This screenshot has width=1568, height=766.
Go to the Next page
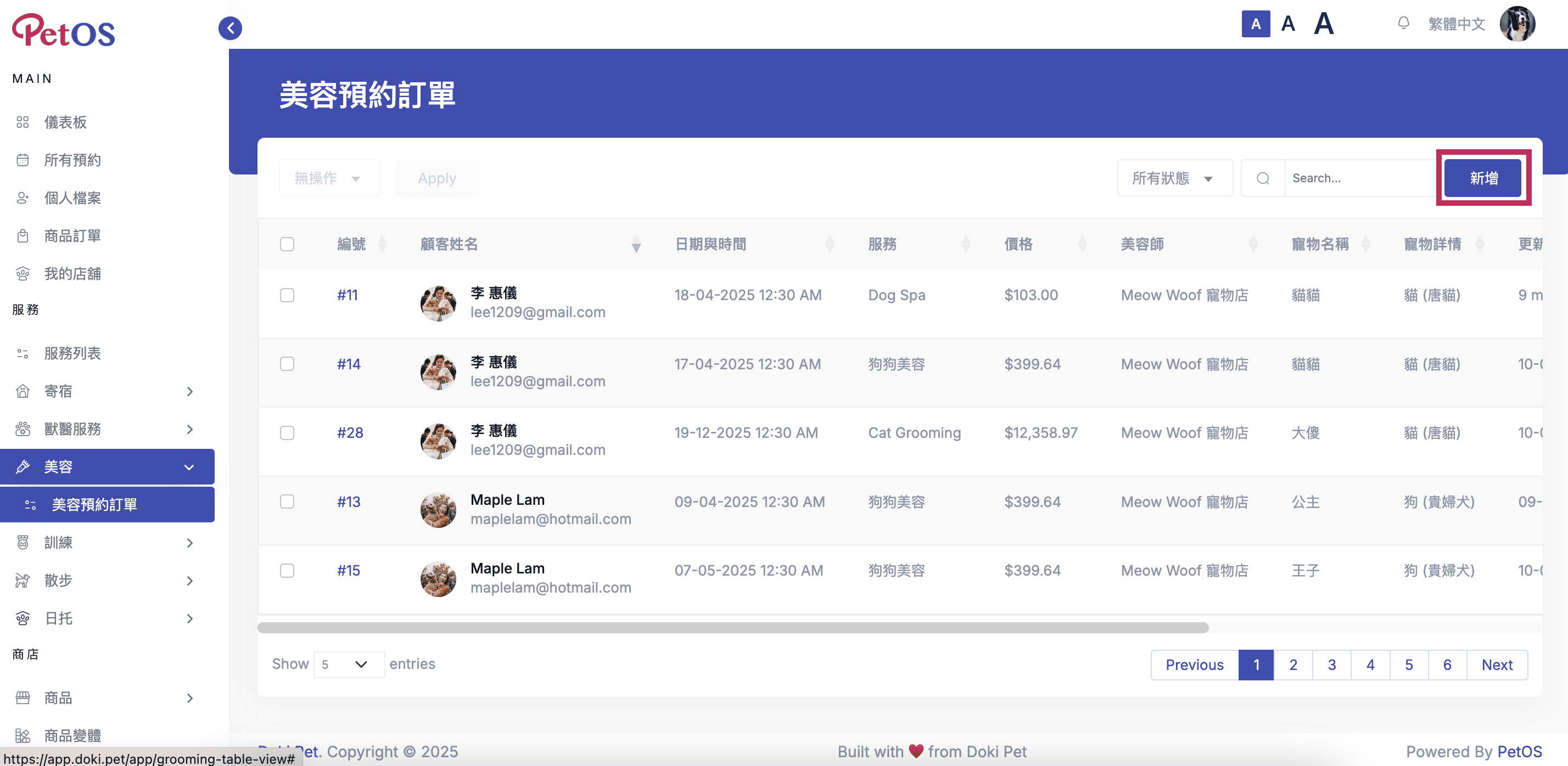[x=1497, y=665]
